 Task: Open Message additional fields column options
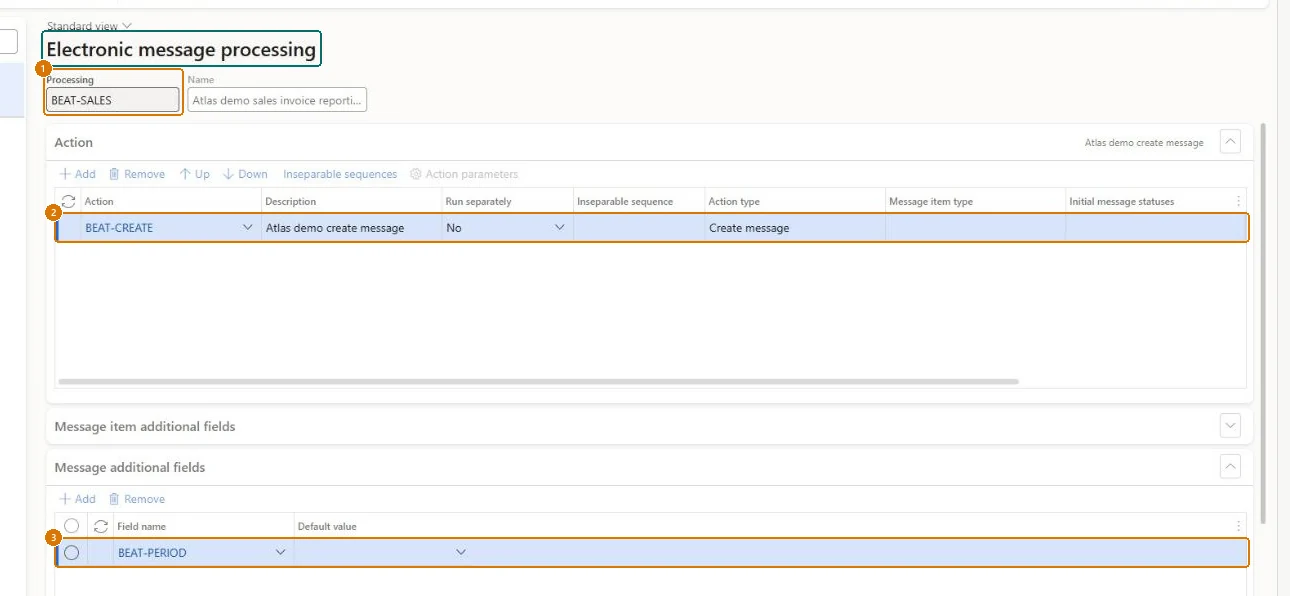[1240, 526]
